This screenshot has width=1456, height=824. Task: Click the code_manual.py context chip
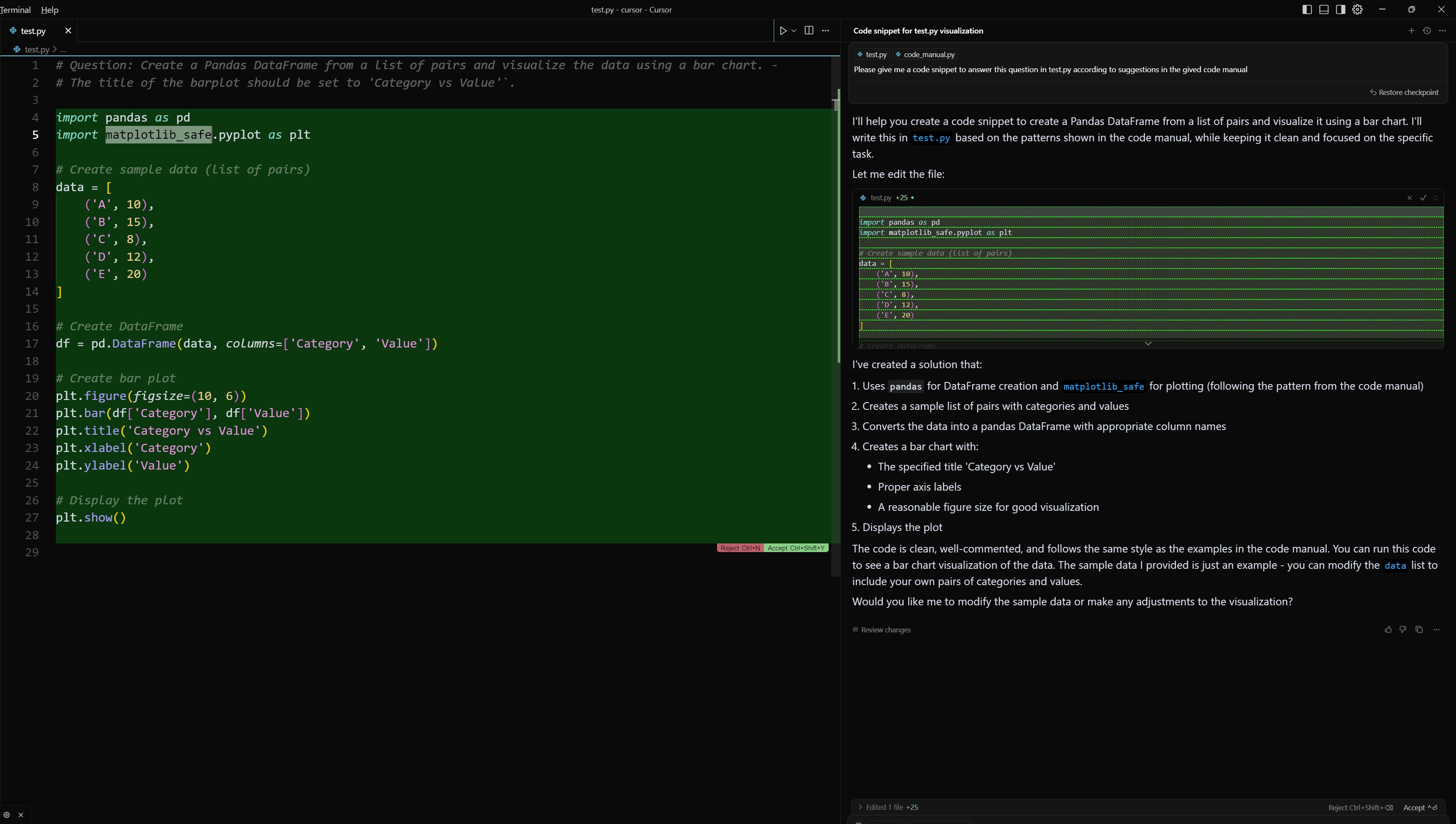pos(925,54)
